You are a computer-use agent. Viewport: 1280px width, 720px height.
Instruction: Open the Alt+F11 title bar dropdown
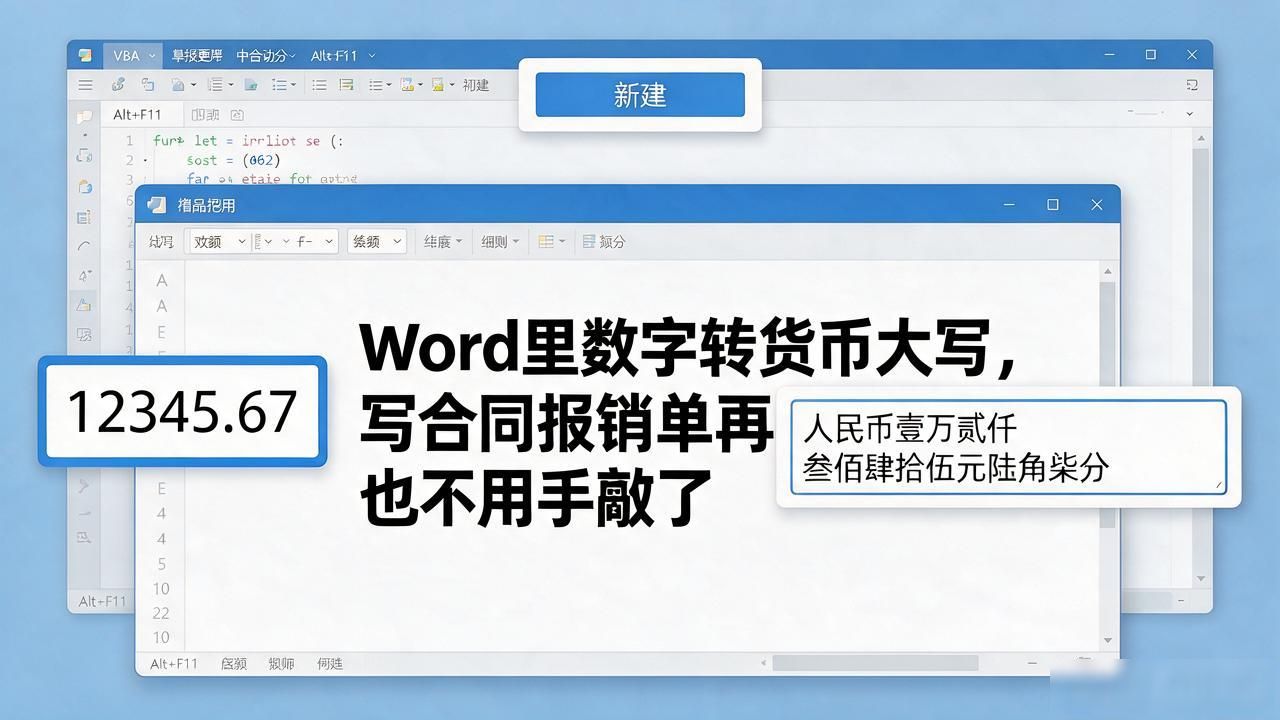click(x=343, y=56)
